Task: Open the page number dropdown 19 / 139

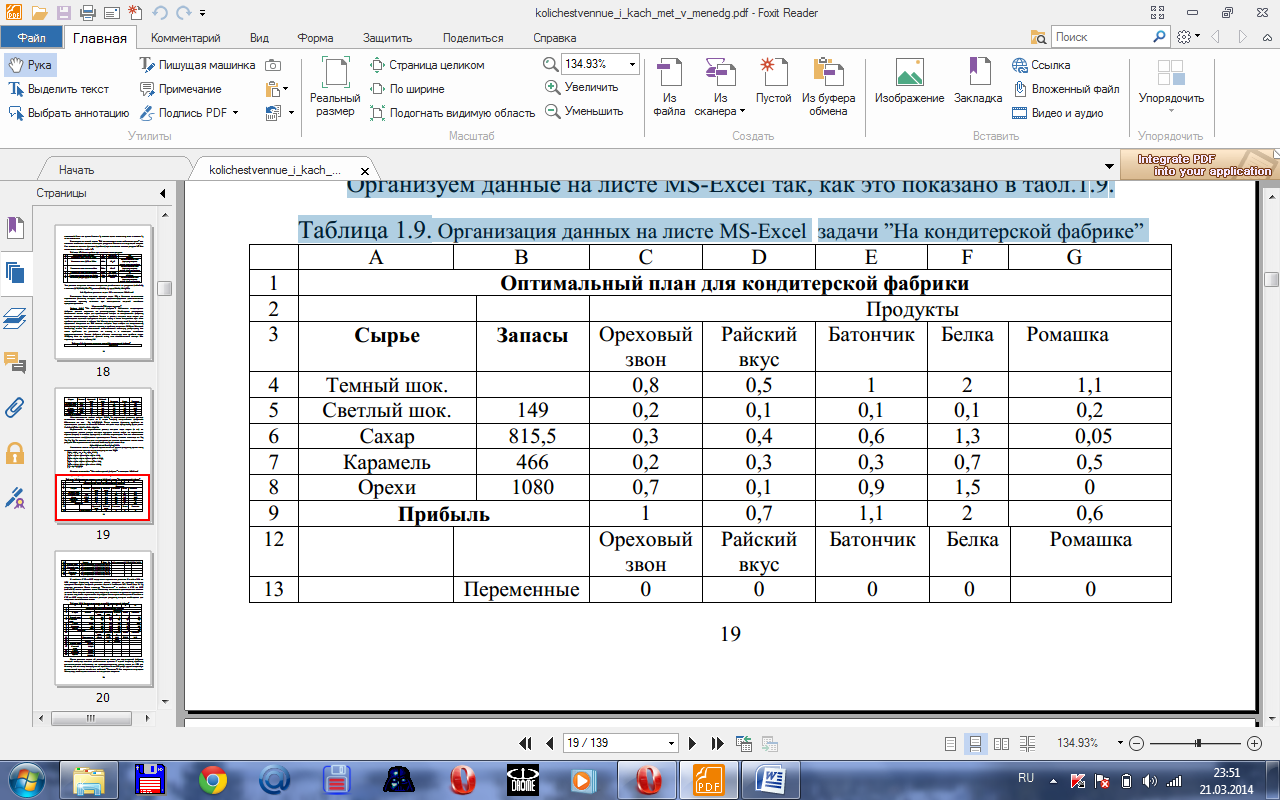Action: tap(672, 743)
